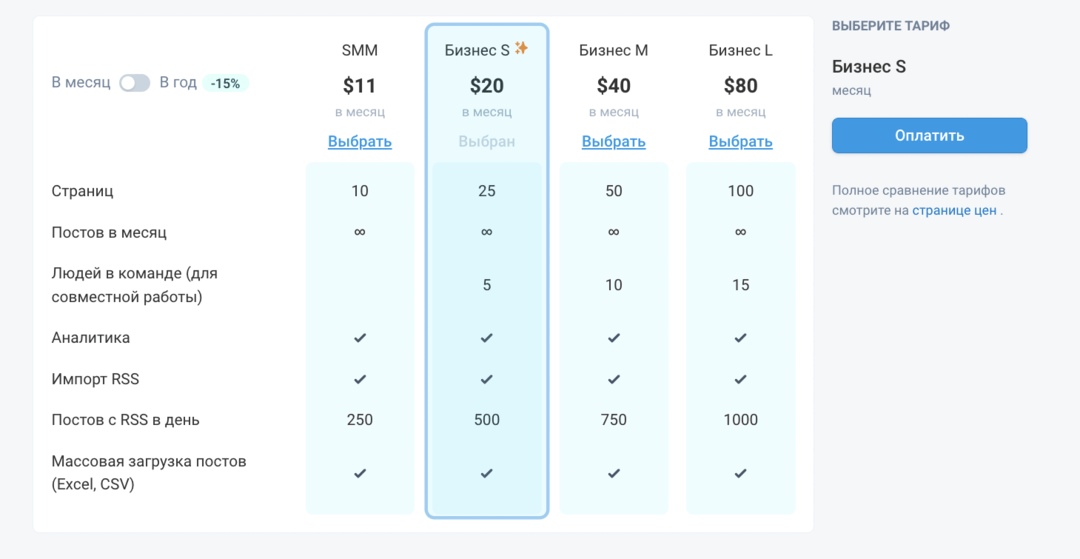This screenshot has height=559, width=1080.
Task: Click the Импорт RSS checkmark under Бизнес L
Action: tap(741, 379)
